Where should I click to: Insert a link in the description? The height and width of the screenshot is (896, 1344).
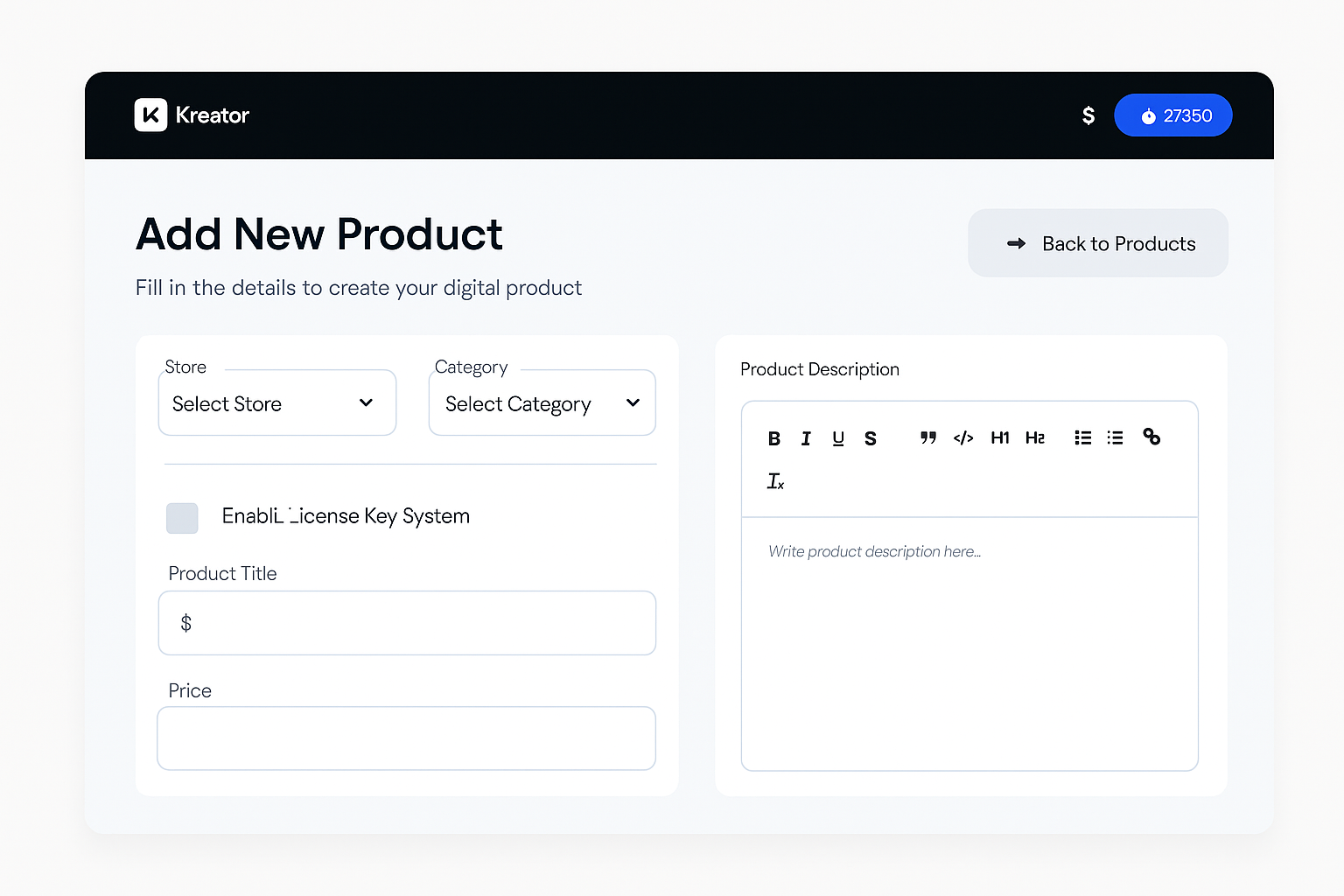point(1151,437)
